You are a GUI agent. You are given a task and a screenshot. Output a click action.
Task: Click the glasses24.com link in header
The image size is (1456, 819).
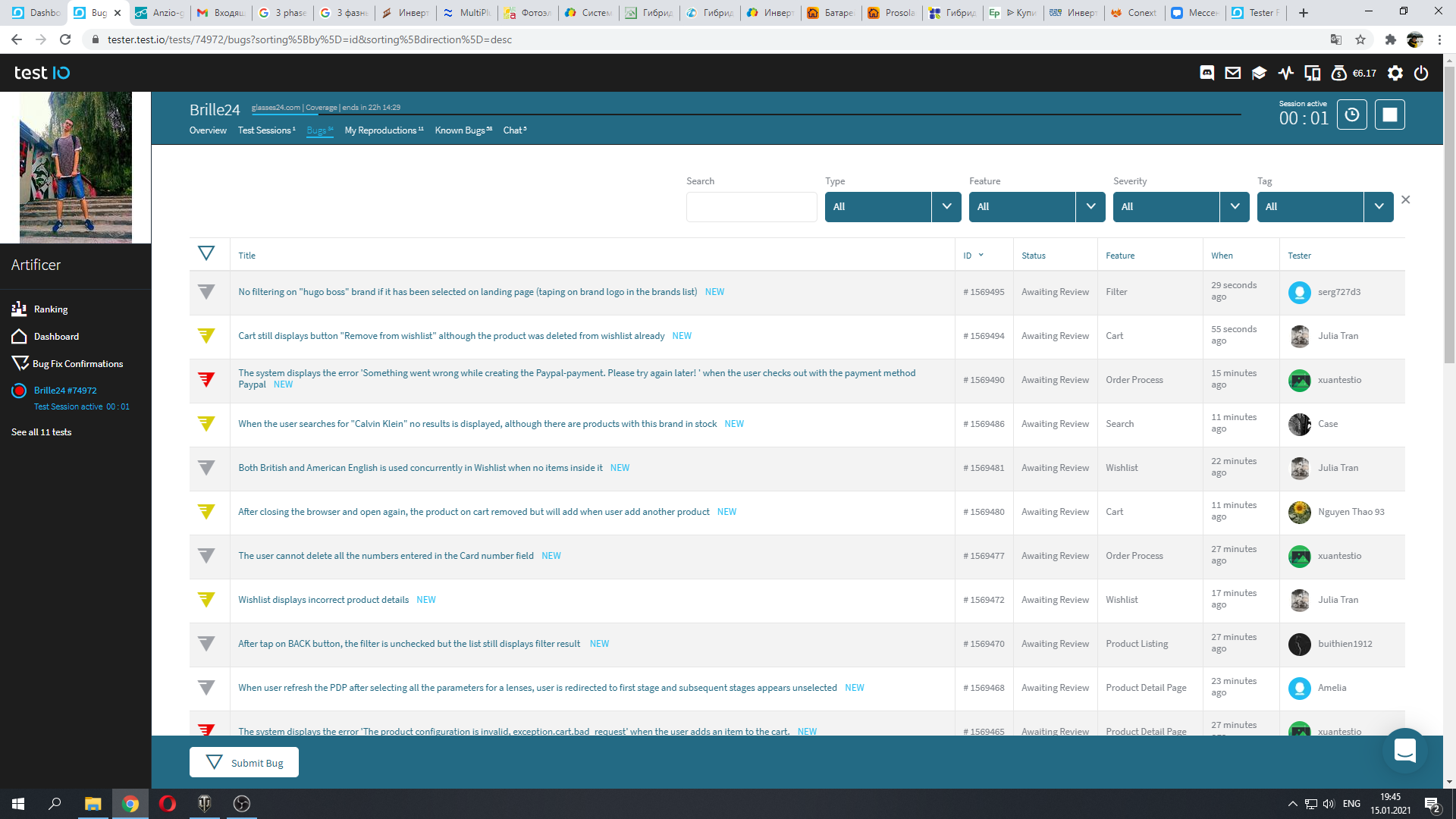pos(276,108)
